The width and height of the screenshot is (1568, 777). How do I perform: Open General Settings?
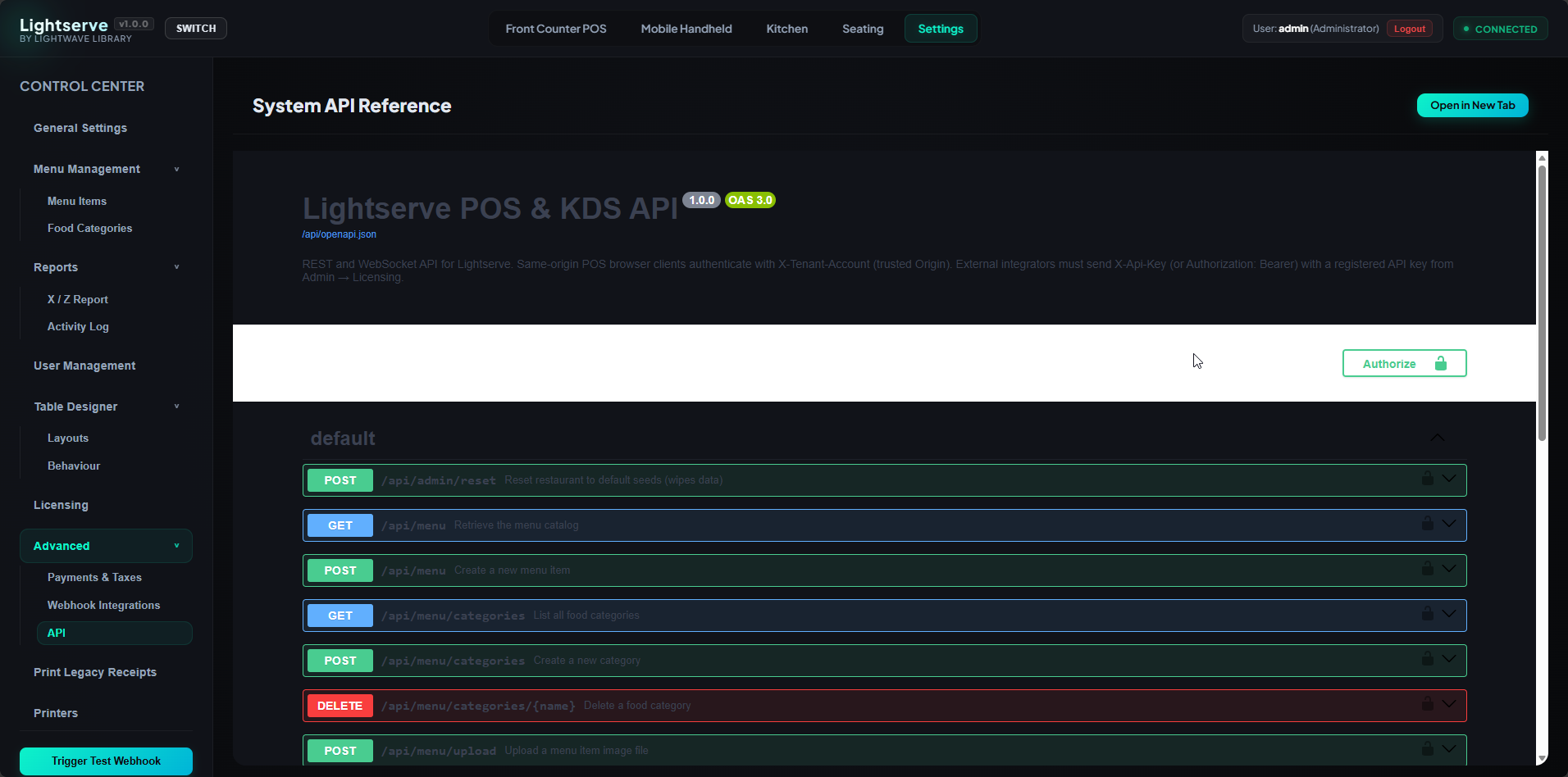(x=80, y=128)
